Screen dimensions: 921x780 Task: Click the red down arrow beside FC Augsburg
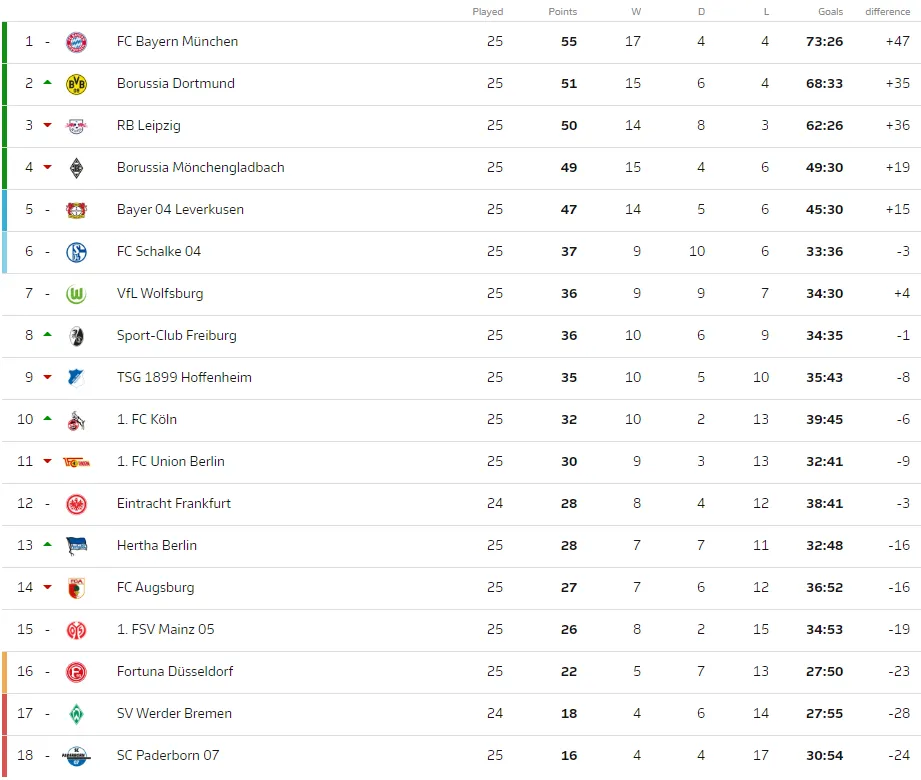48,587
